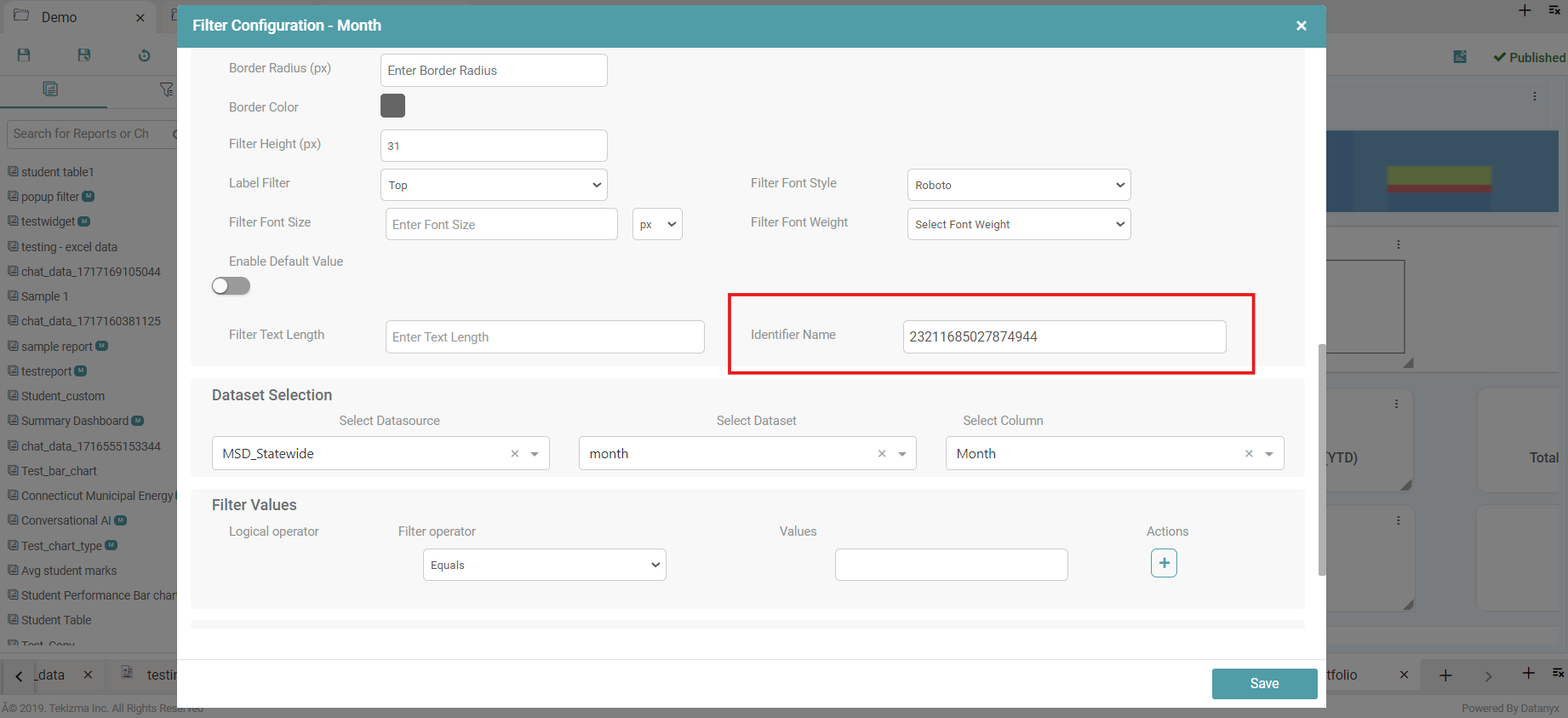Pick a Border Color from the swatch
Viewport: 1568px width, 718px height.
(x=392, y=106)
